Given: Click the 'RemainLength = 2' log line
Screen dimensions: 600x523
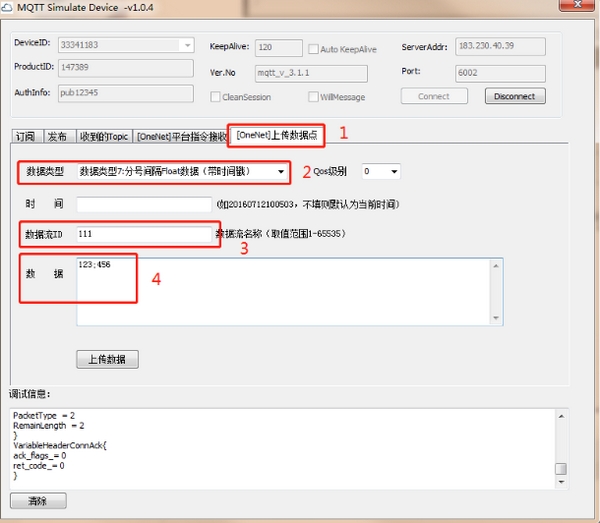Looking at the screenshot, I should point(49,425).
